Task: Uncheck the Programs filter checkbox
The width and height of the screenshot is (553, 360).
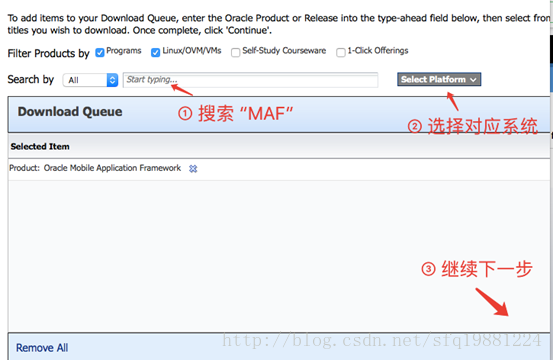Action: [100, 53]
